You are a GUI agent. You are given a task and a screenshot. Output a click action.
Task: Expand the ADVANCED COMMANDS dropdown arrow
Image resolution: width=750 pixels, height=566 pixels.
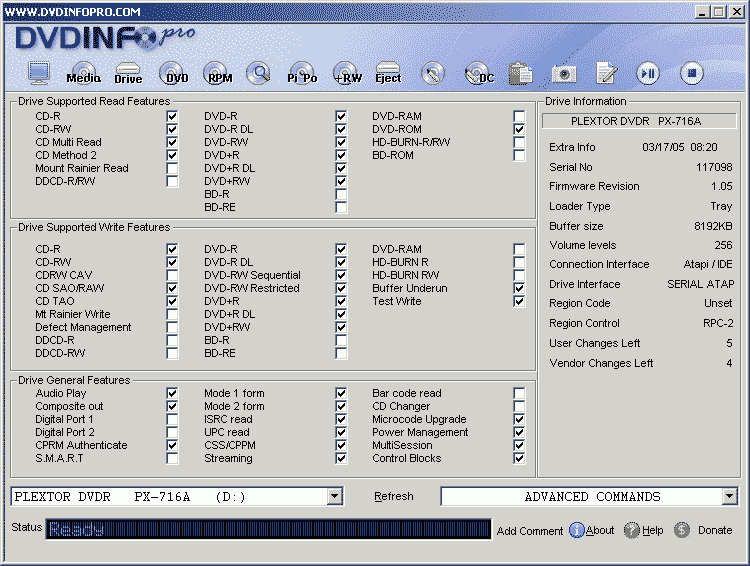point(729,497)
